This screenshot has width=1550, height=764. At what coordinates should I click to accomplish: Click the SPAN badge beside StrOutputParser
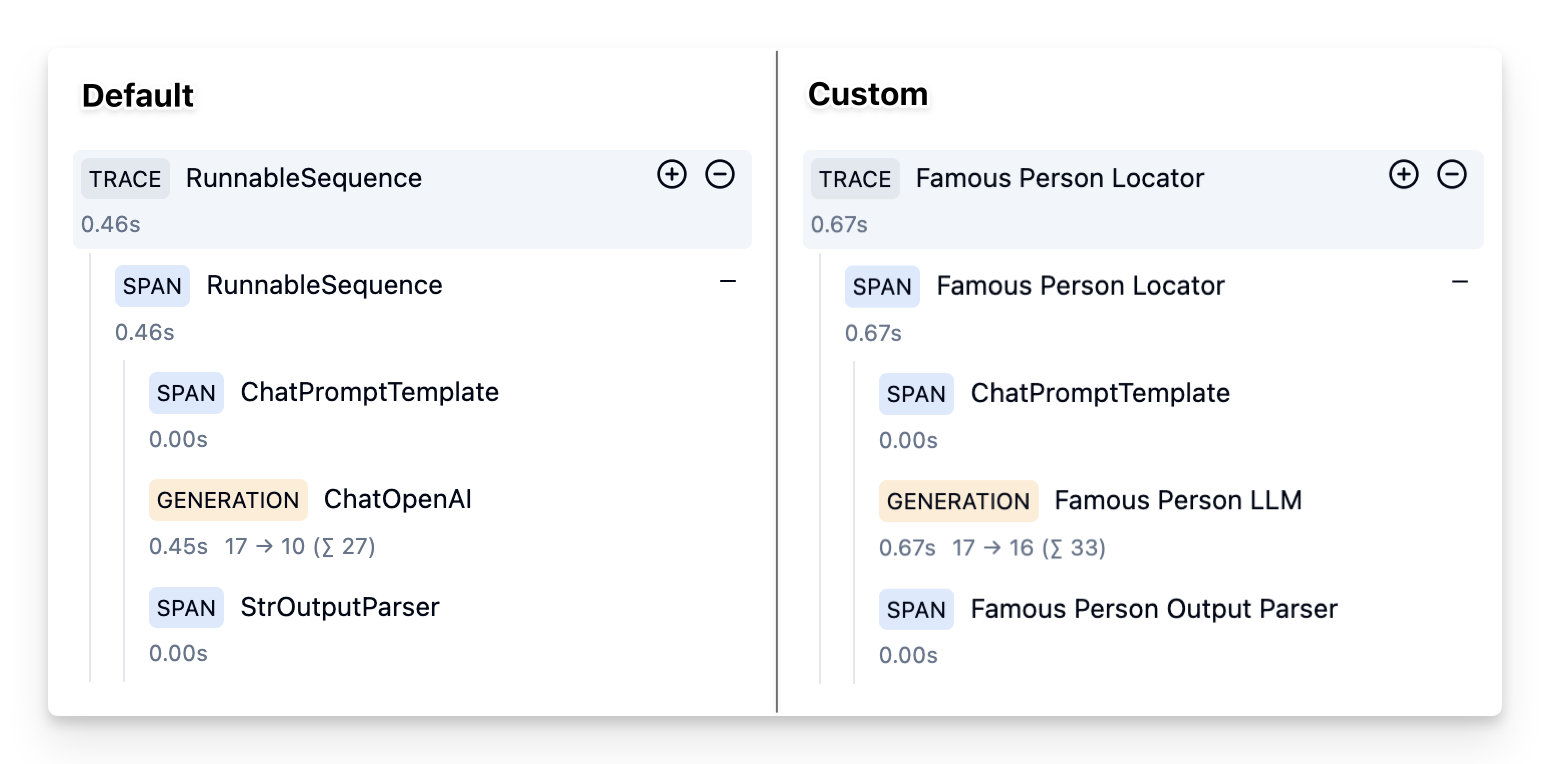tap(186, 608)
